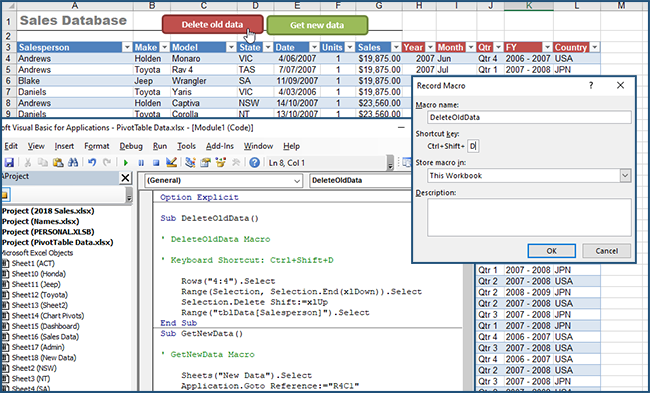650x393 pixels.
Task: Click the Shortcut key letter box
Action: [473, 146]
